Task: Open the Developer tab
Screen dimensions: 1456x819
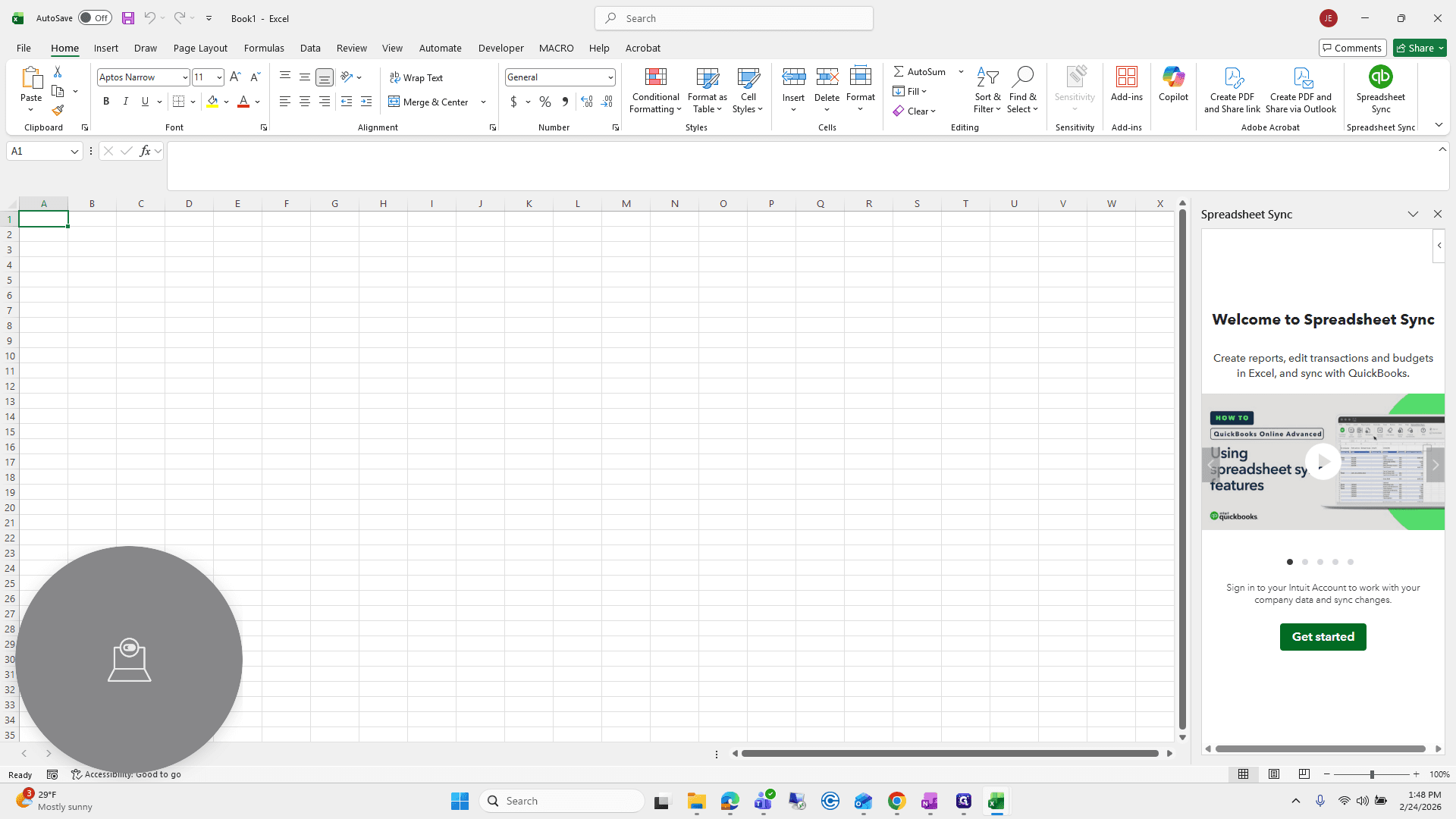Action: 500,48
